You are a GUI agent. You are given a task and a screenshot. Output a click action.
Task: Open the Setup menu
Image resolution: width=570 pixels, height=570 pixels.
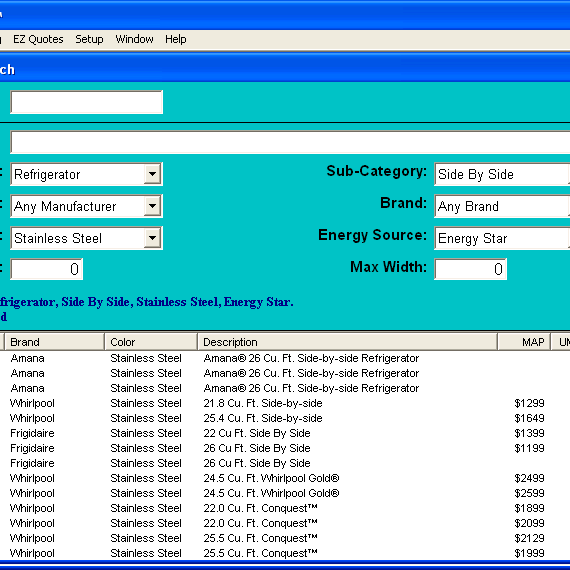point(89,39)
